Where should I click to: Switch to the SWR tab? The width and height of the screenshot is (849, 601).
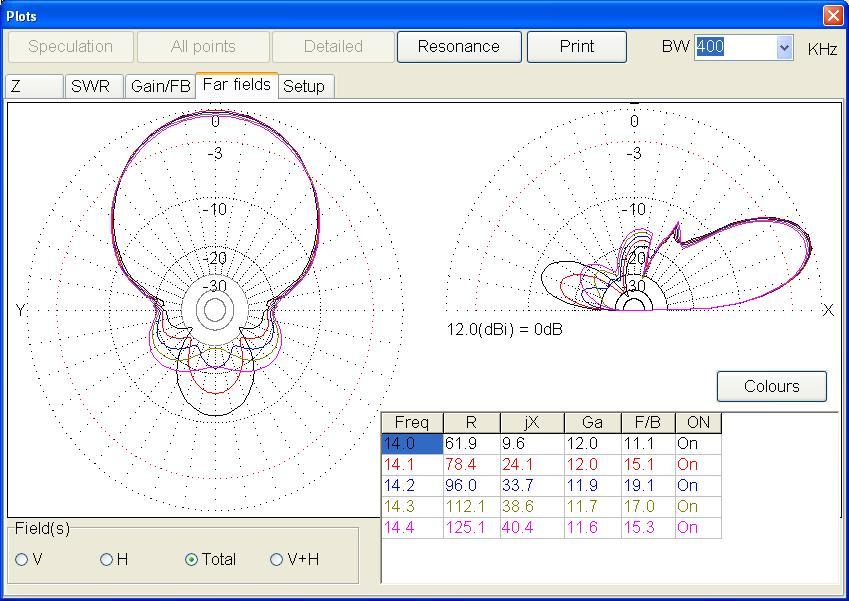click(x=93, y=86)
